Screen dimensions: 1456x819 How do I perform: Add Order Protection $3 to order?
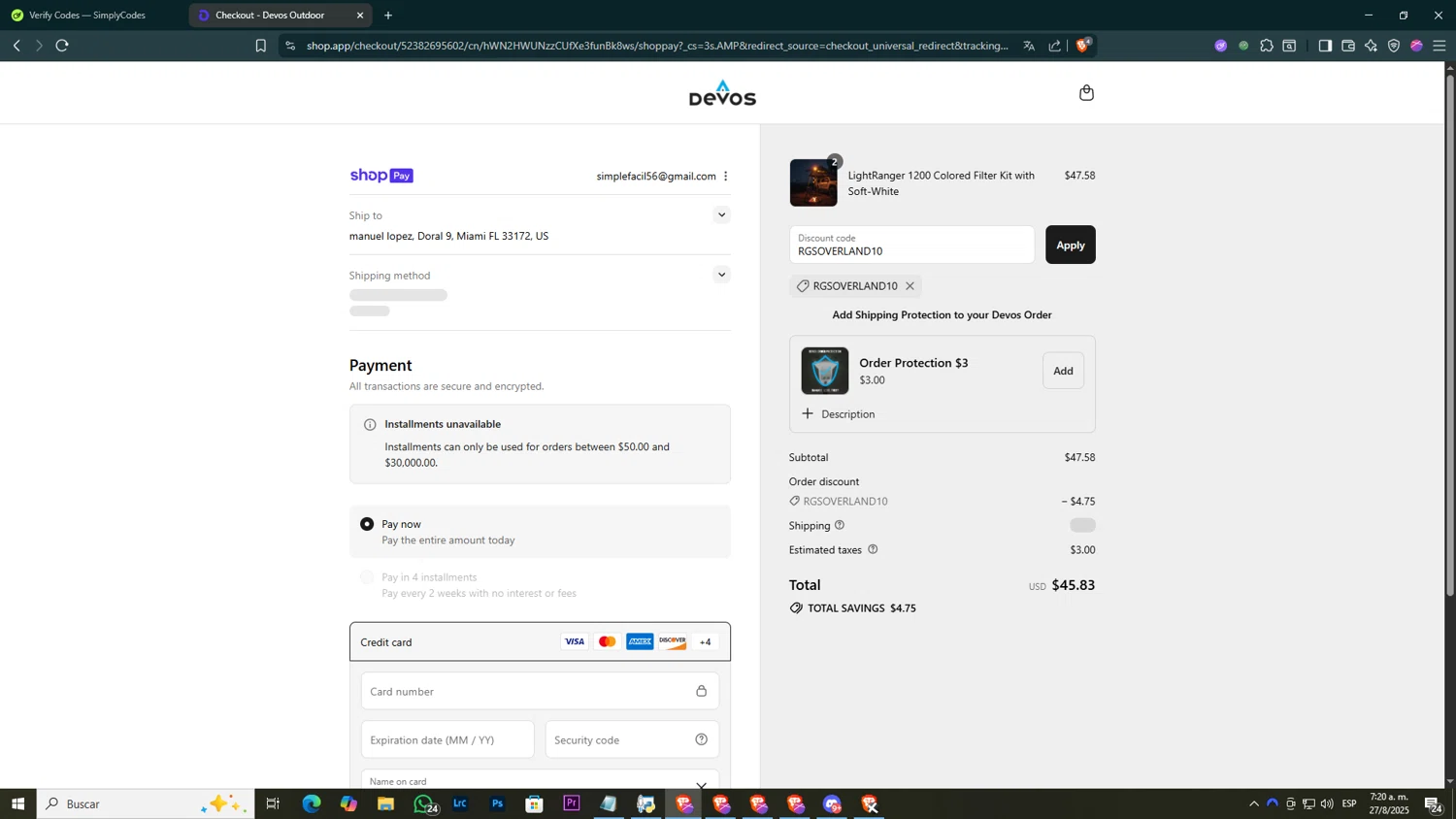tap(1063, 371)
